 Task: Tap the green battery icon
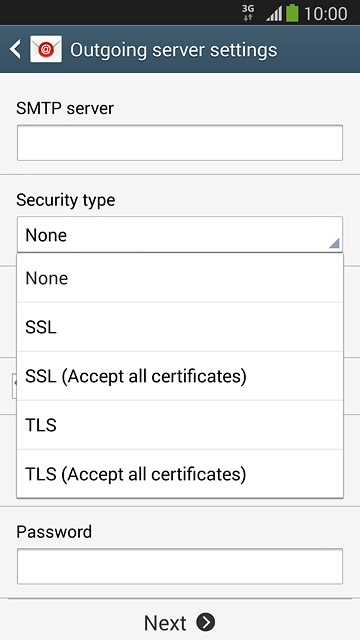292,13
